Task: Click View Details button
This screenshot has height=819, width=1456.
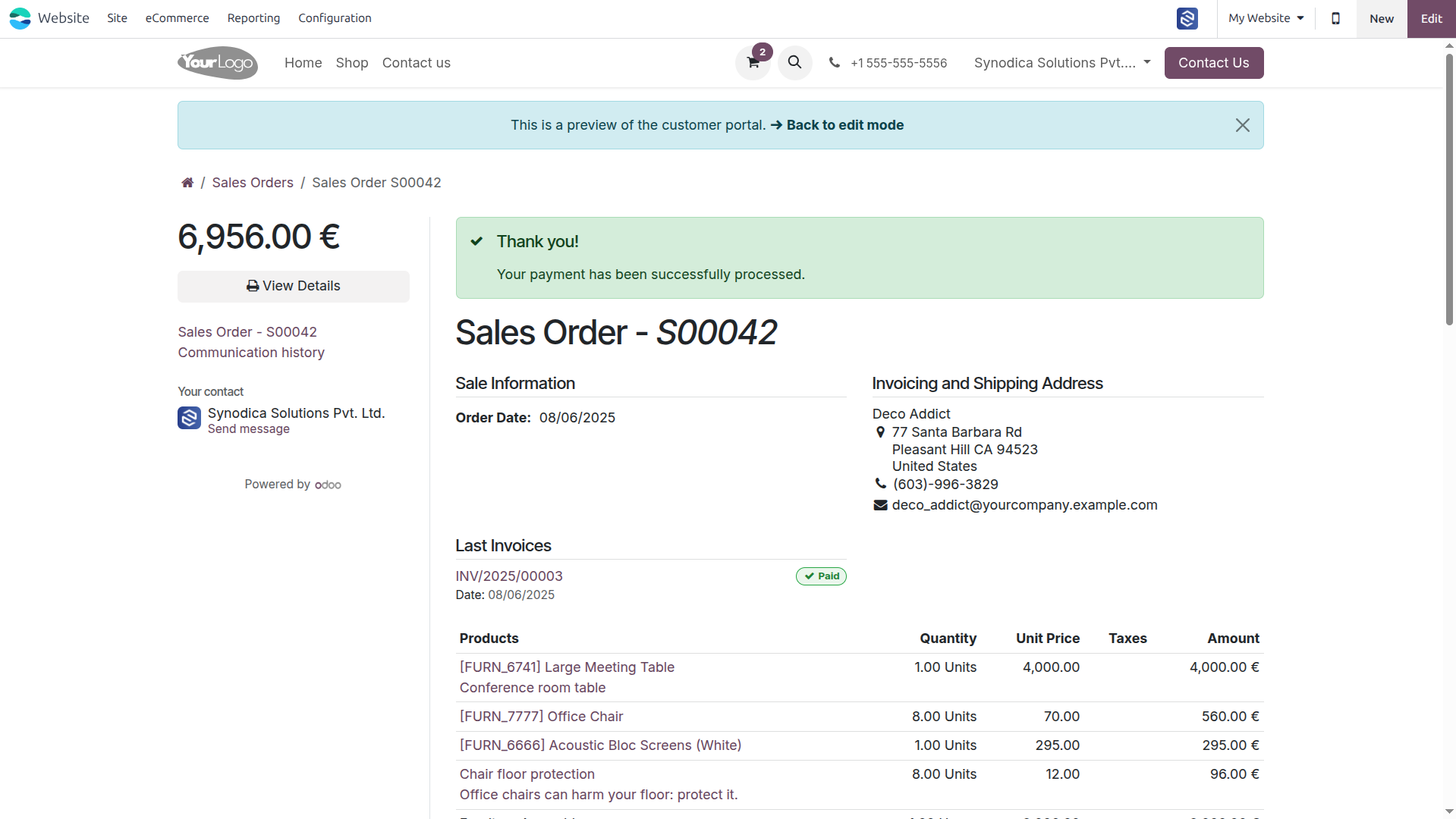Action: click(294, 286)
